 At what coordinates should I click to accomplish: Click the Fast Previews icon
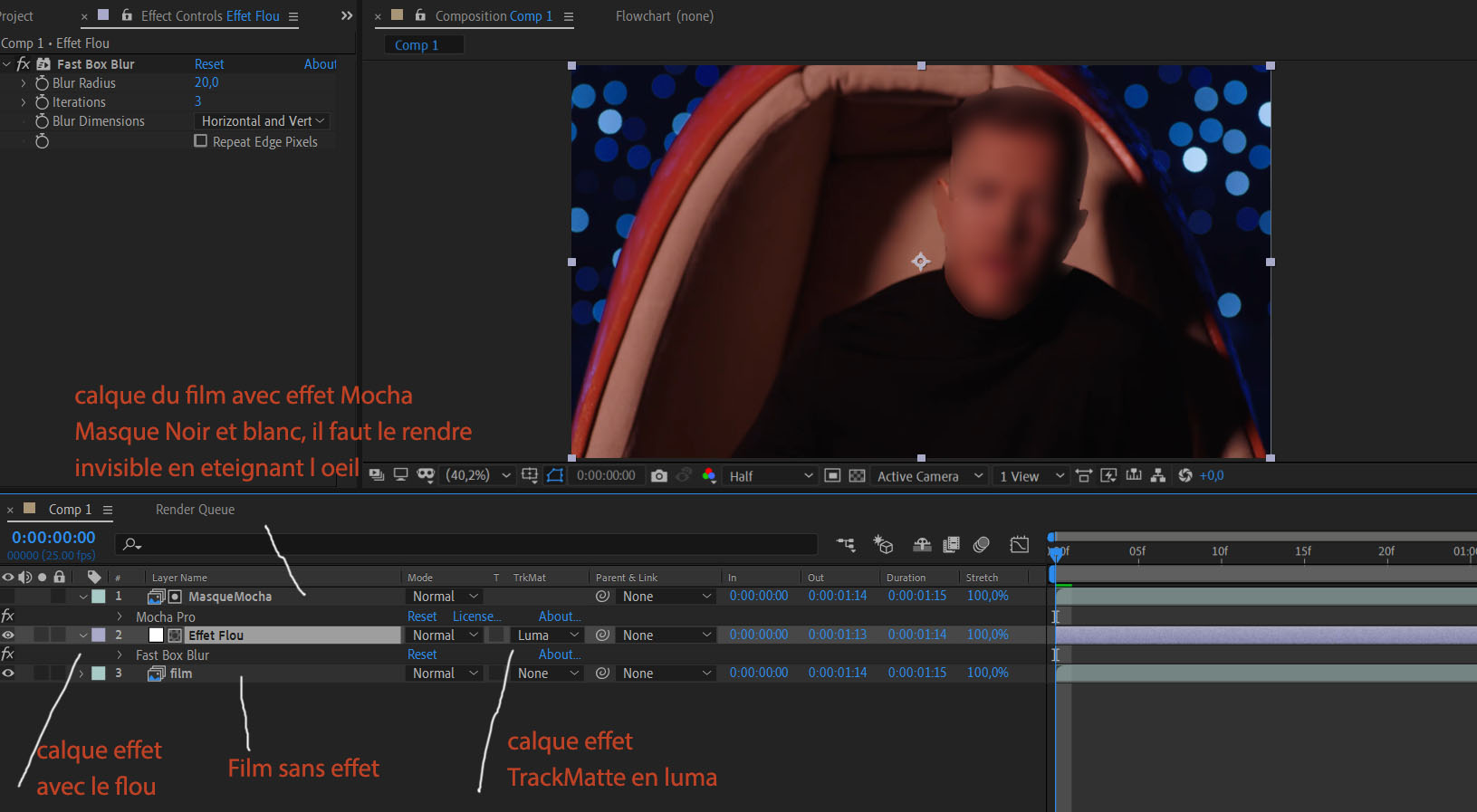[1108, 475]
